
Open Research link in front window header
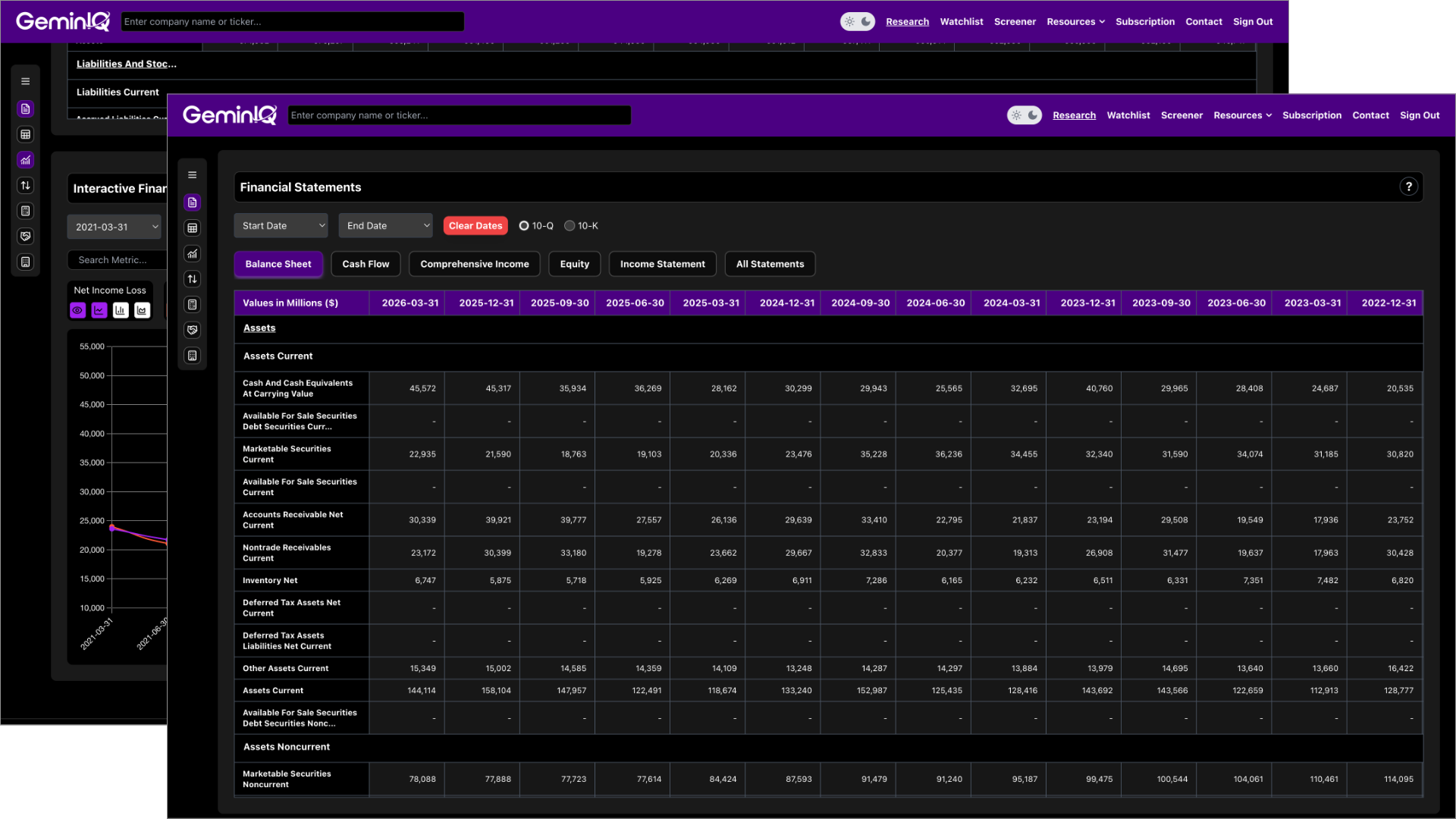1074,115
